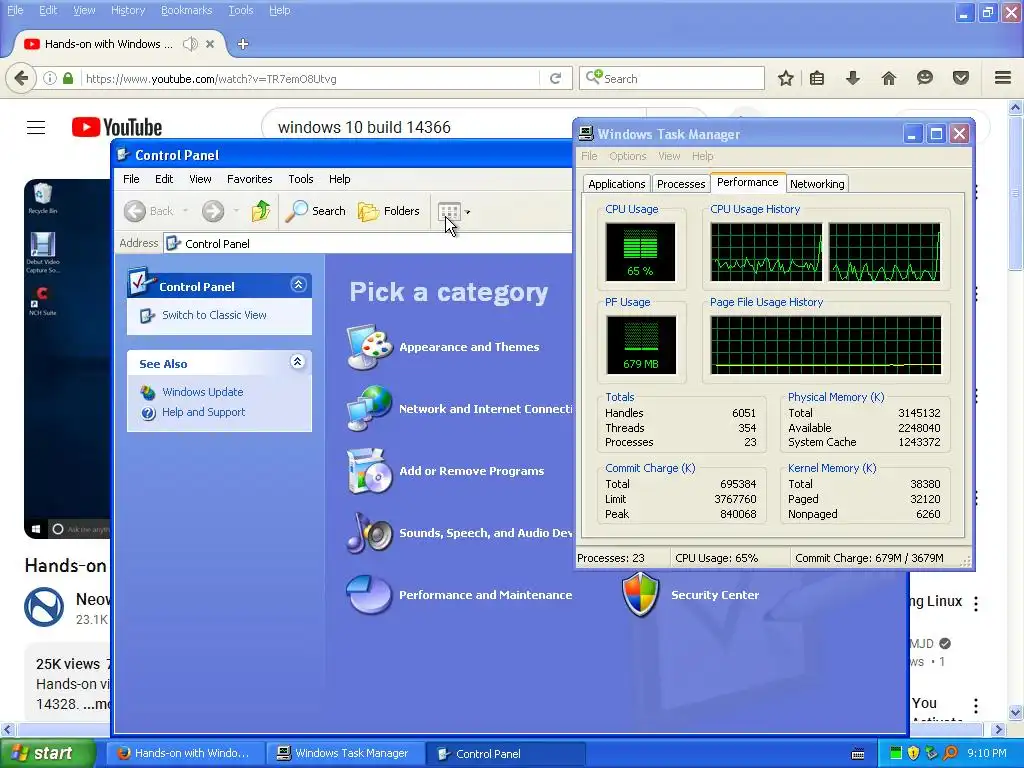The height and width of the screenshot is (768, 1024).
Task: Open the Firefox History menu
Action: point(128,10)
